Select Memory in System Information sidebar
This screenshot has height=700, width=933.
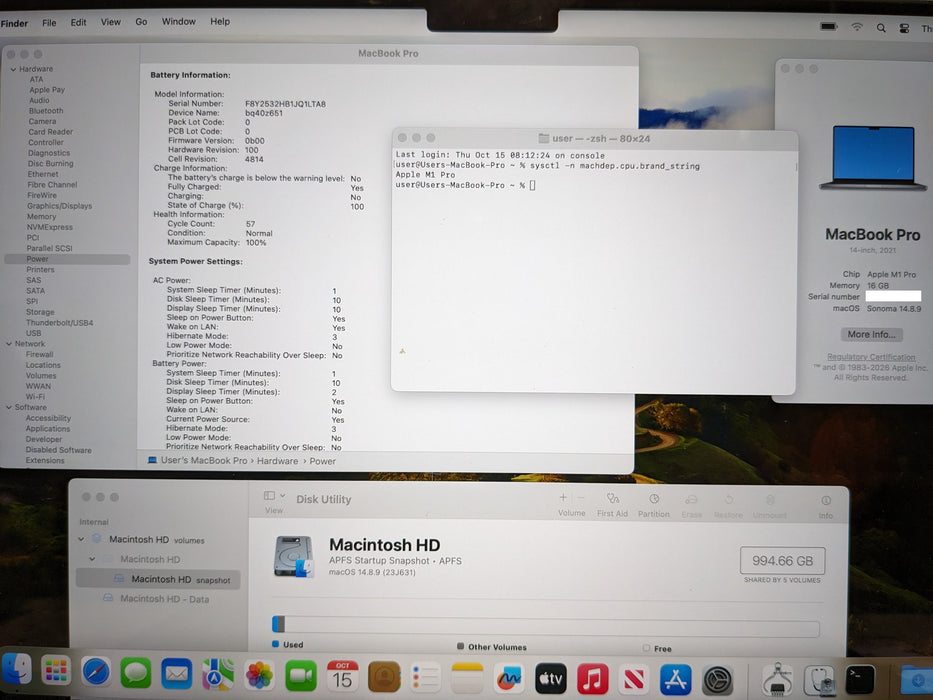[x=41, y=217]
